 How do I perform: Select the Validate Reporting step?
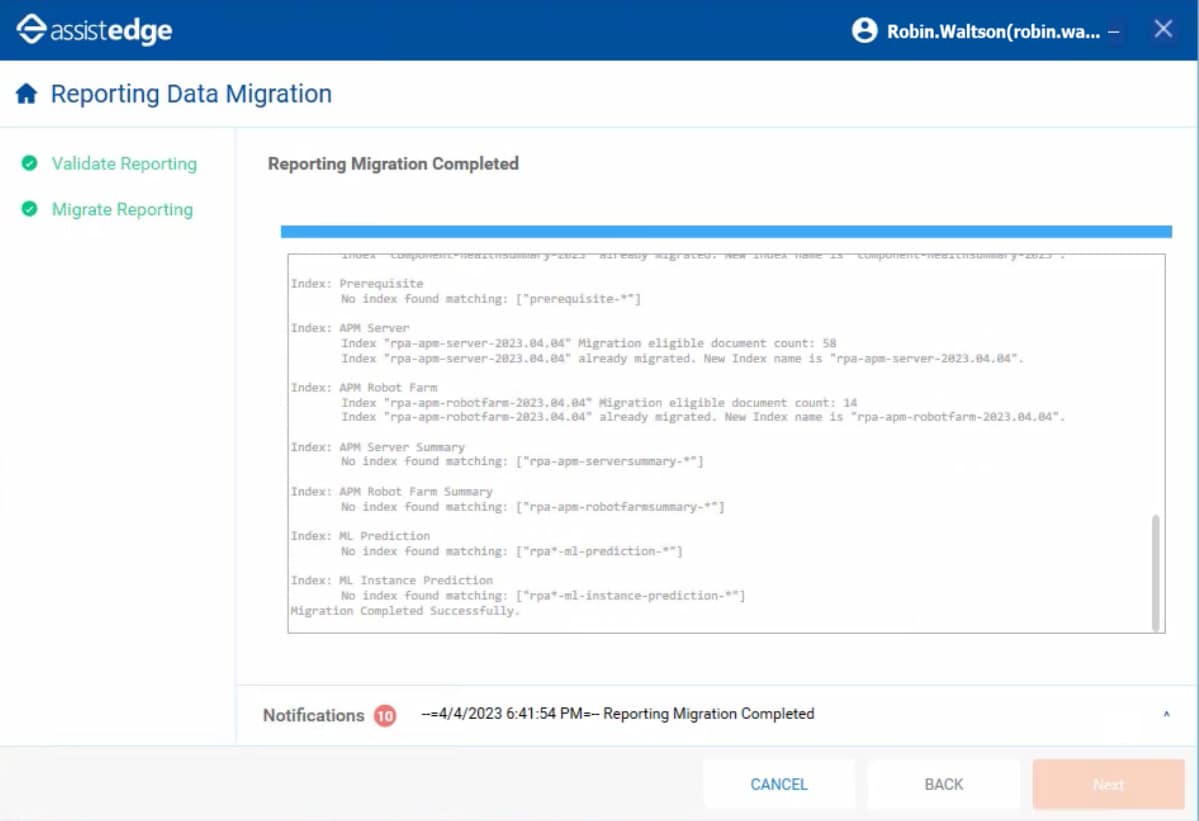[x=123, y=163]
